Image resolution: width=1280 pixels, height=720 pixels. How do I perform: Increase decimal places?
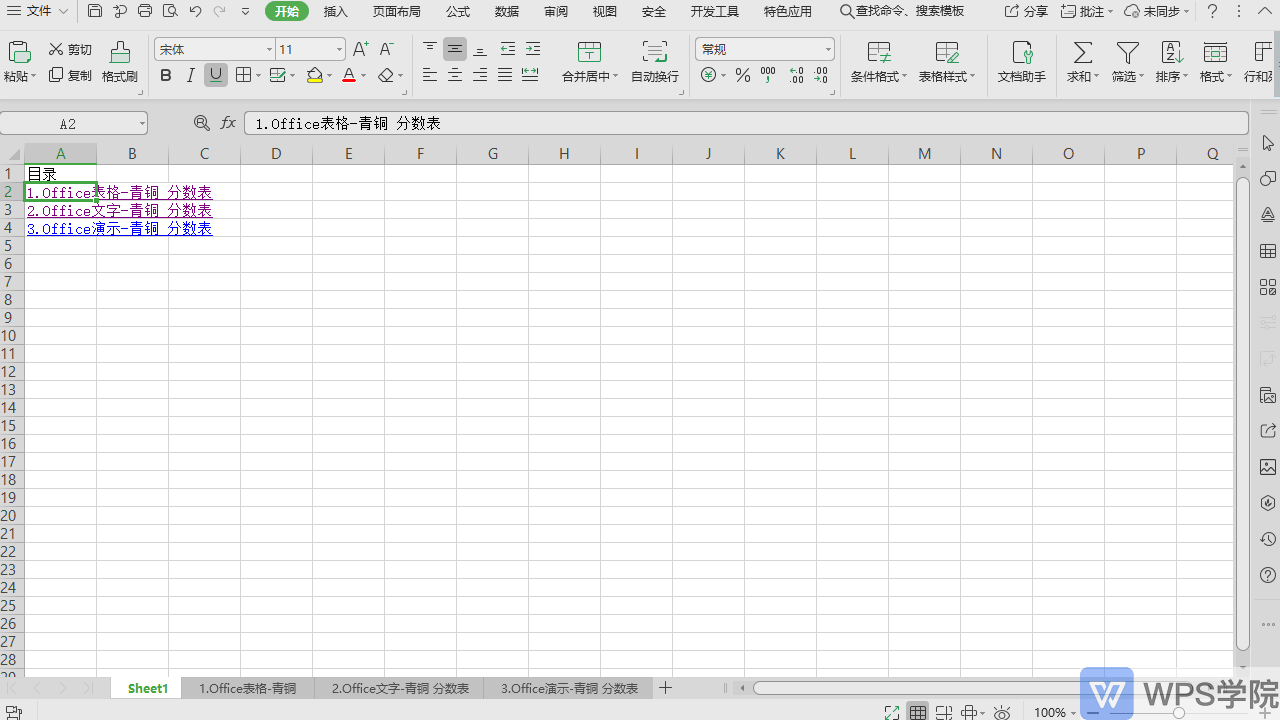point(796,75)
